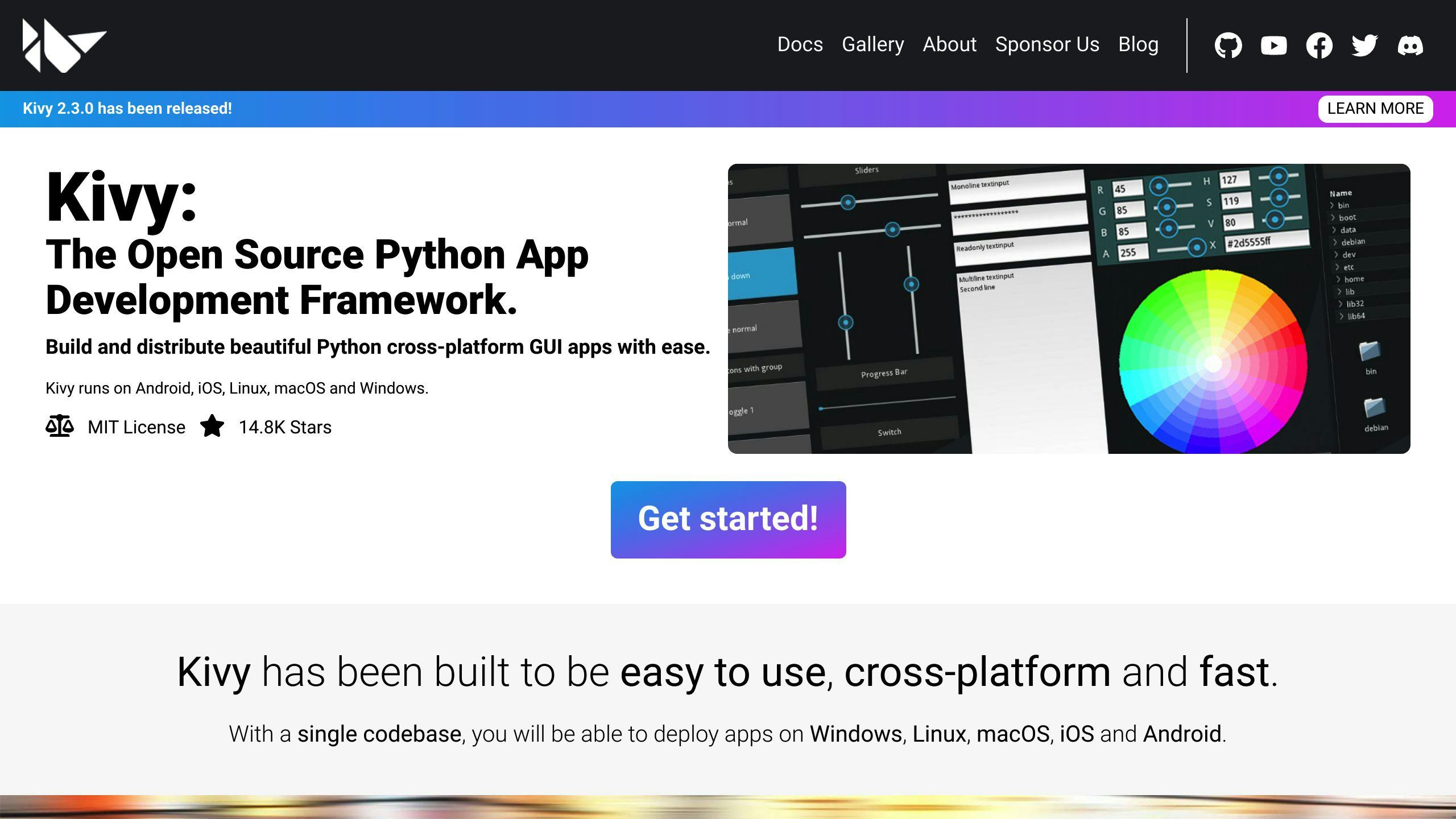
Task: Click the Get started! button
Action: [728, 519]
